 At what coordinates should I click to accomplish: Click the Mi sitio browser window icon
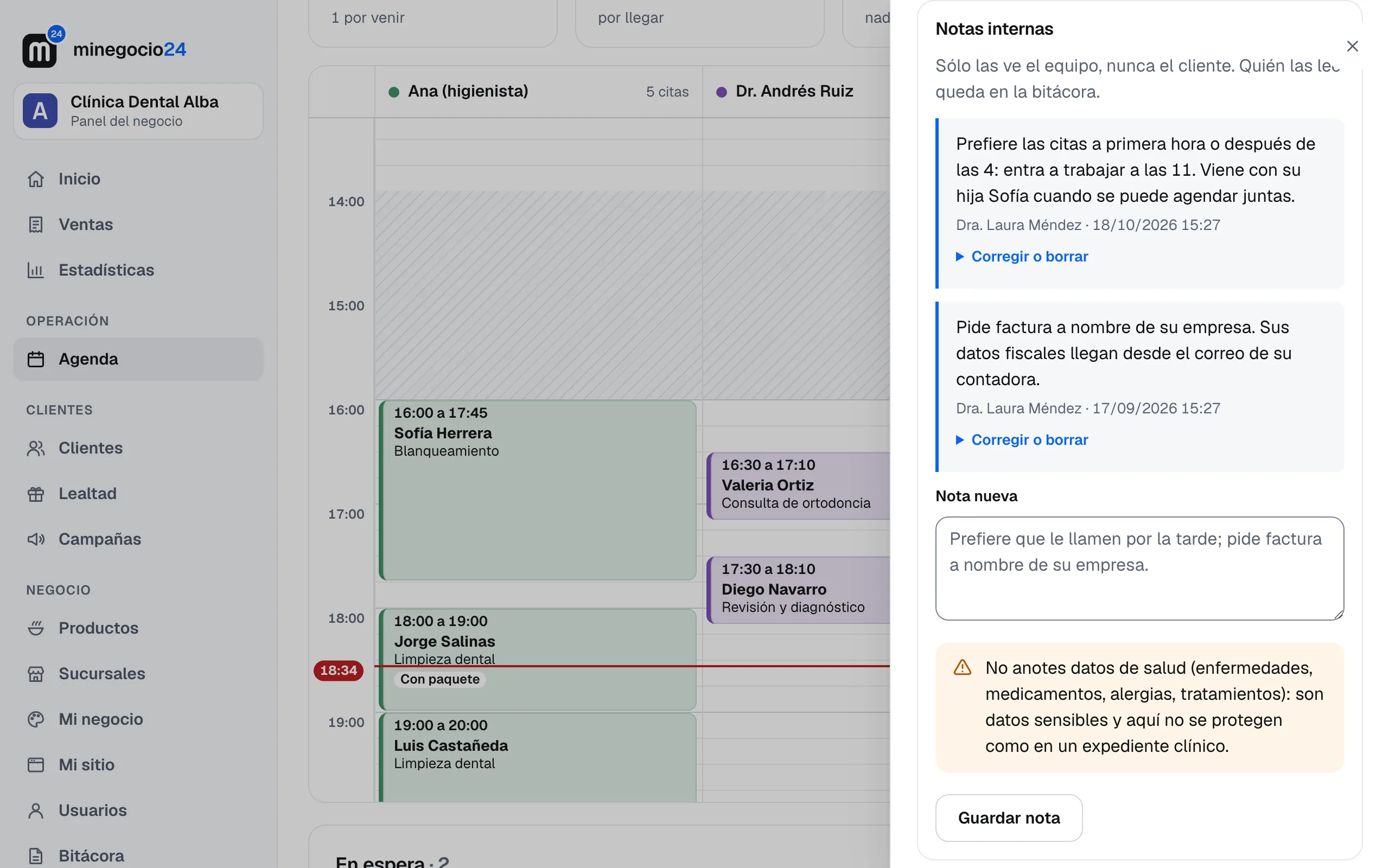click(x=36, y=765)
